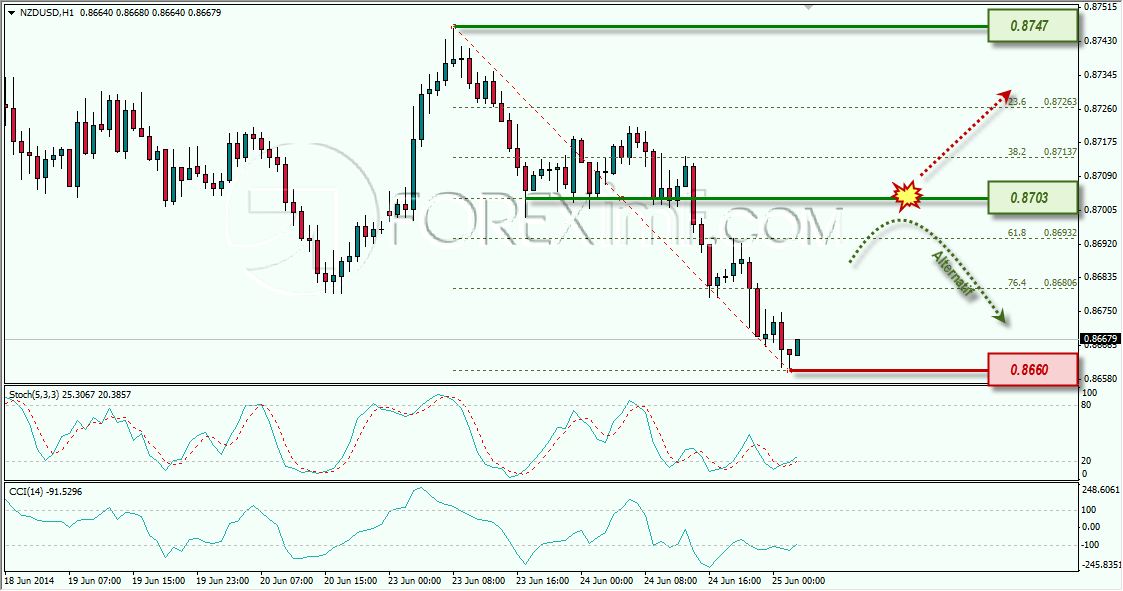This screenshot has width=1123, height=591.
Task: Click the 0.86920 price axis value
Action: click(1102, 243)
